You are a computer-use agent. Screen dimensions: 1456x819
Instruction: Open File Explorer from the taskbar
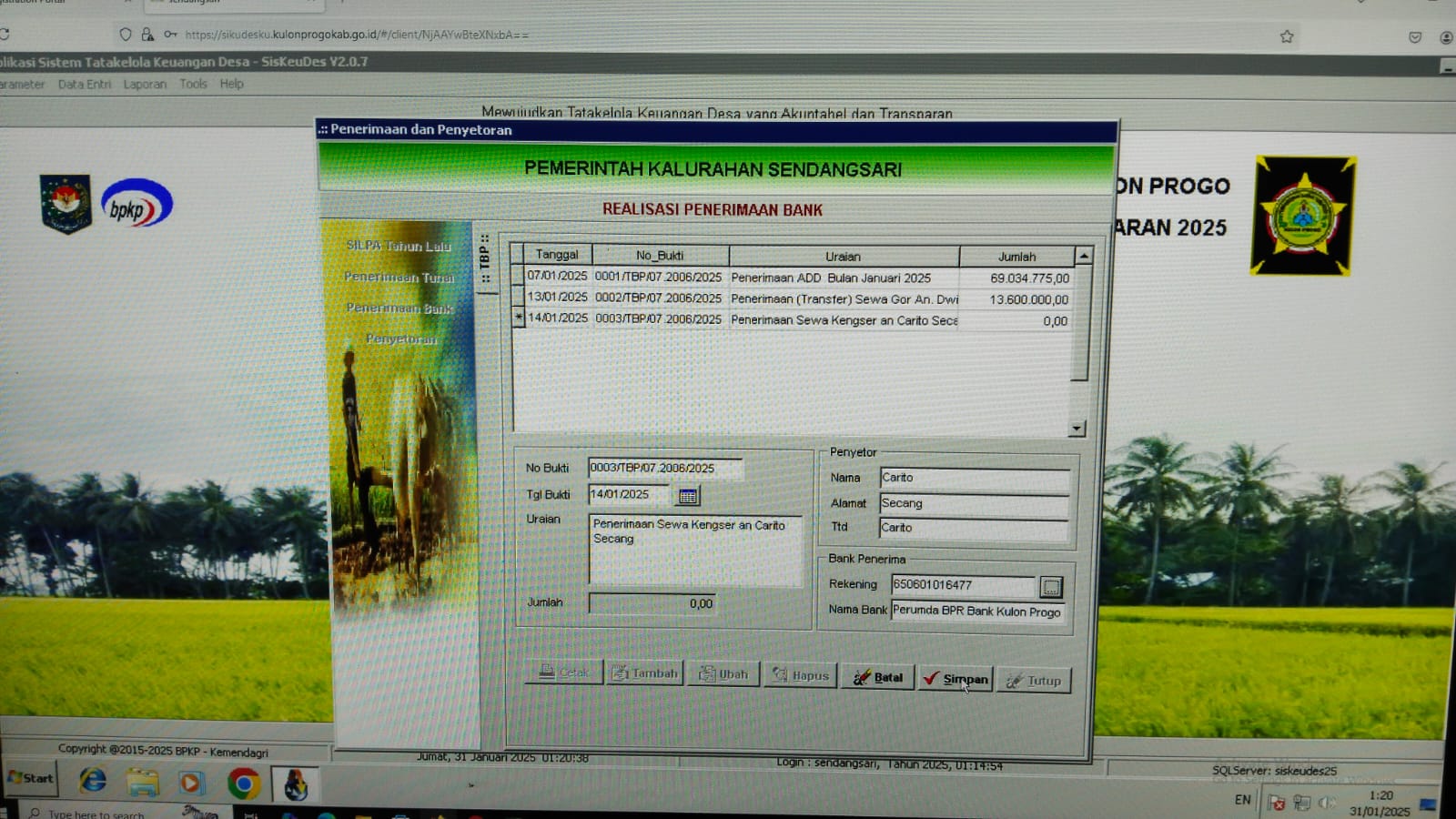point(143,782)
